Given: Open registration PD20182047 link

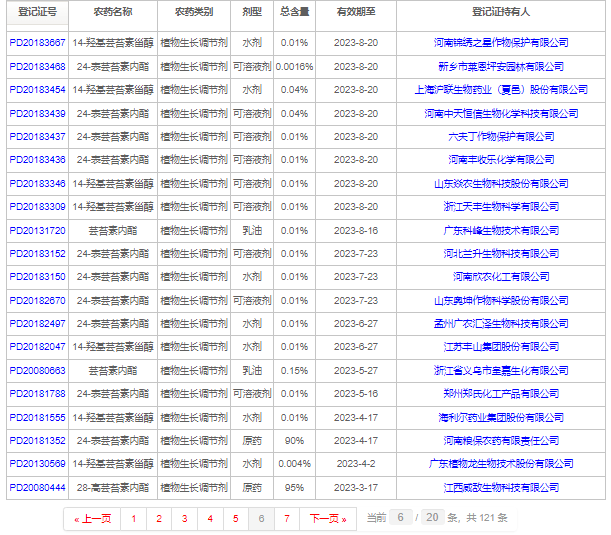Looking at the screenshot, I should pos(37,347).
